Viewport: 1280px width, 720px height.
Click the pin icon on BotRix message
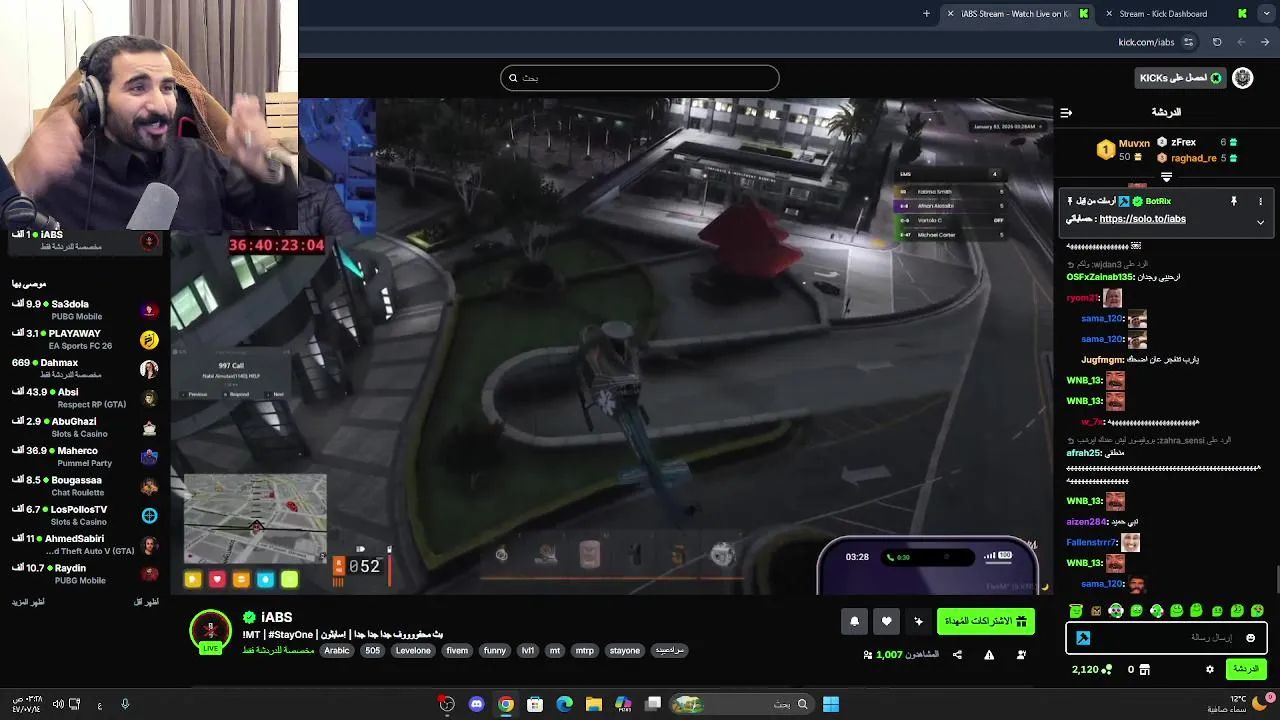1234,201
